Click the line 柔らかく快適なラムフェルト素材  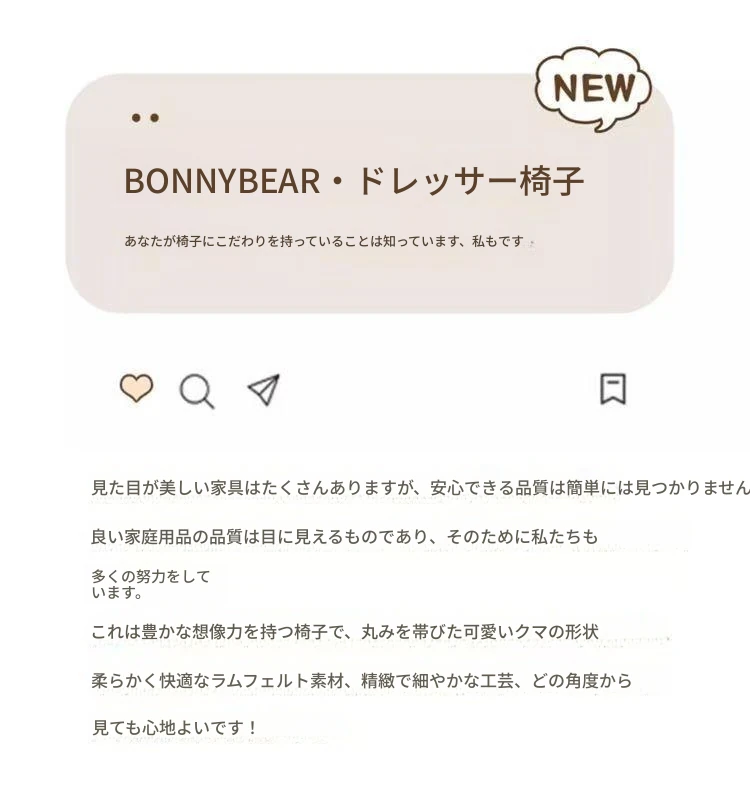click(x=361, y=680)
